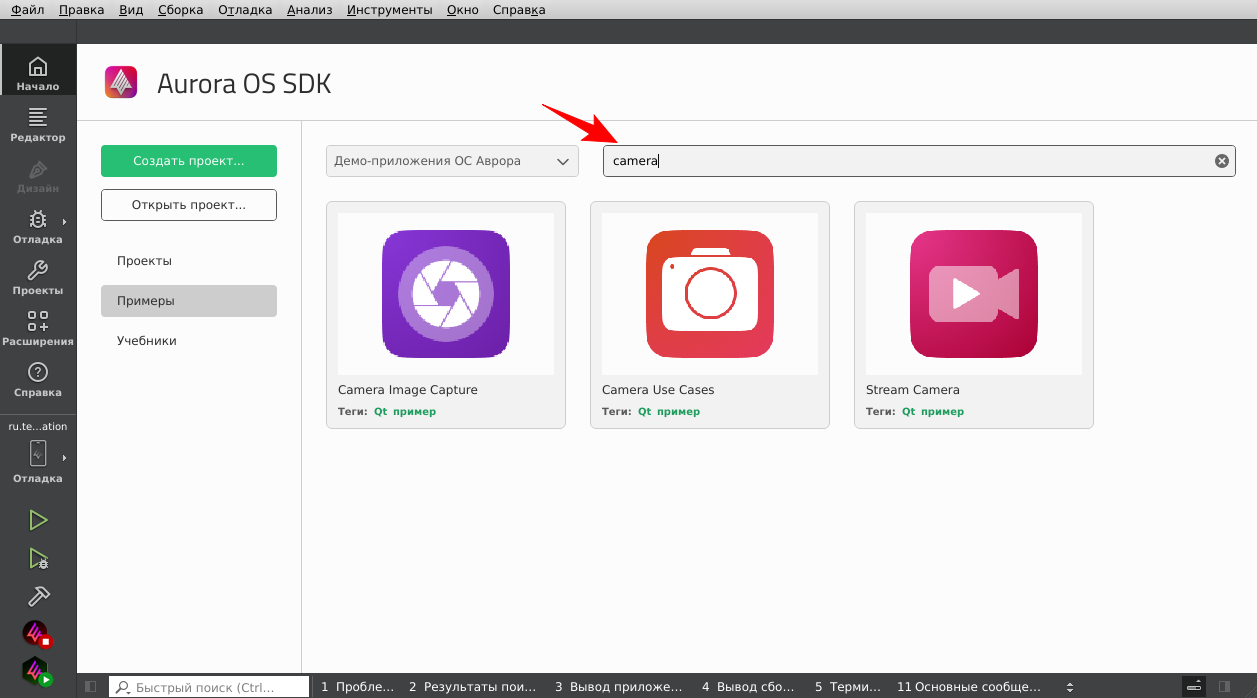Click the green Run button
Screen dimensions: 1257x698
pyautogui.click(x=38, y=520)
